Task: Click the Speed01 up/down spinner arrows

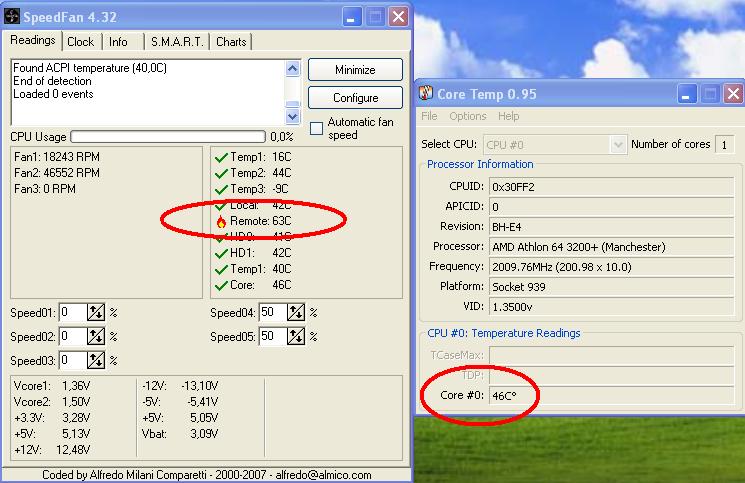Action: coord(96,312)
